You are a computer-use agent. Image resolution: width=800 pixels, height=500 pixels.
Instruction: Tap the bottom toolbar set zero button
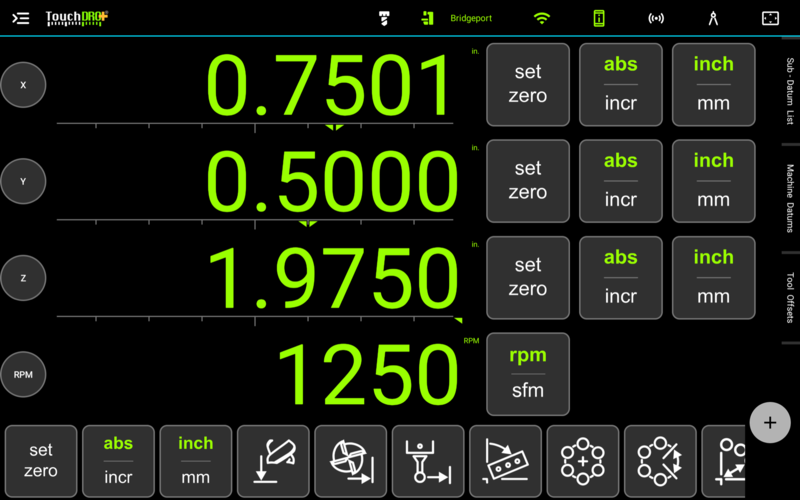coord(41,461)
